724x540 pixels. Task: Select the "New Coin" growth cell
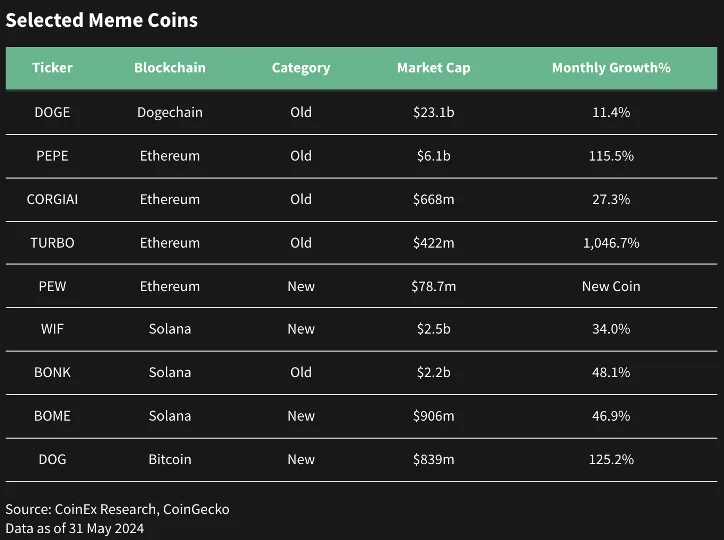point(611,286)
